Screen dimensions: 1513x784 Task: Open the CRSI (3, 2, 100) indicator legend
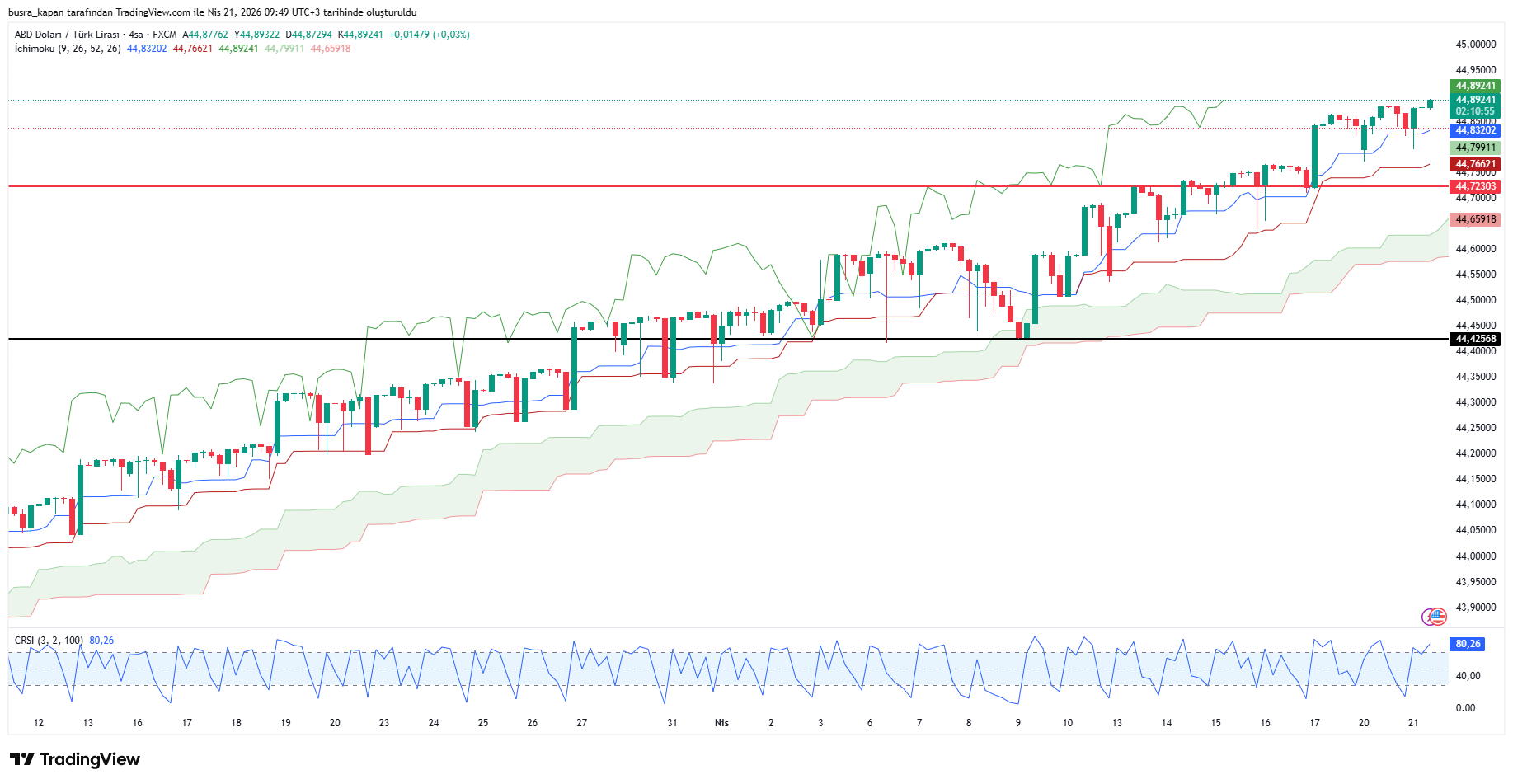(x=49, y=641)
